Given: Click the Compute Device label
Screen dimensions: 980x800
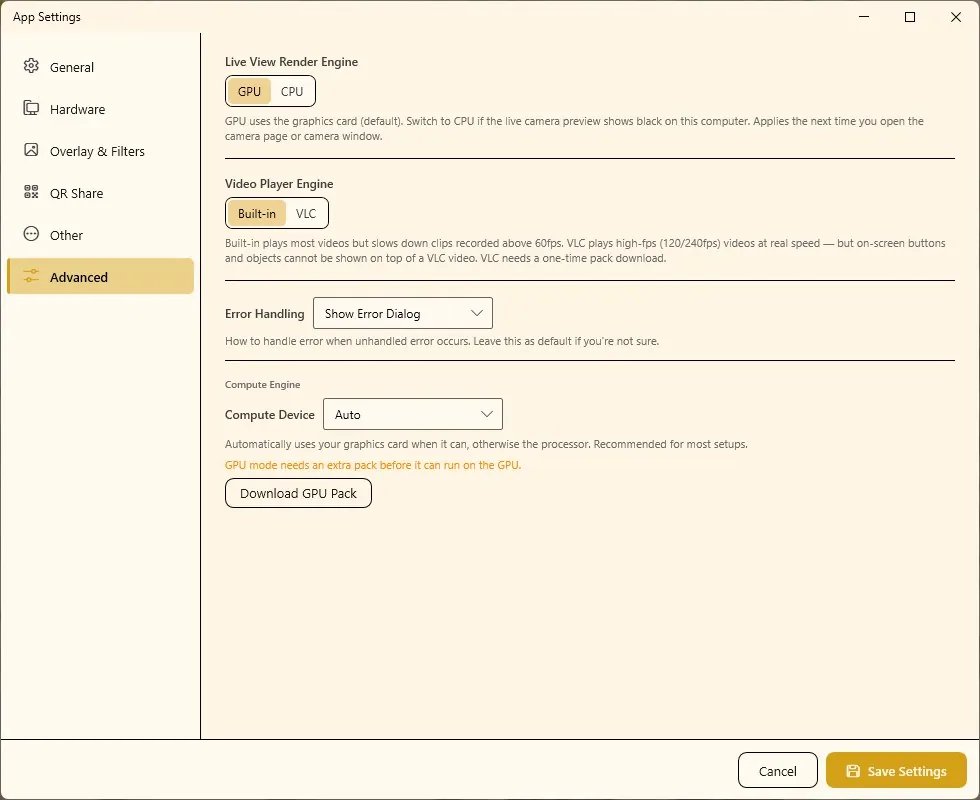Looking at the screenshot, I should tap(269, 414).
